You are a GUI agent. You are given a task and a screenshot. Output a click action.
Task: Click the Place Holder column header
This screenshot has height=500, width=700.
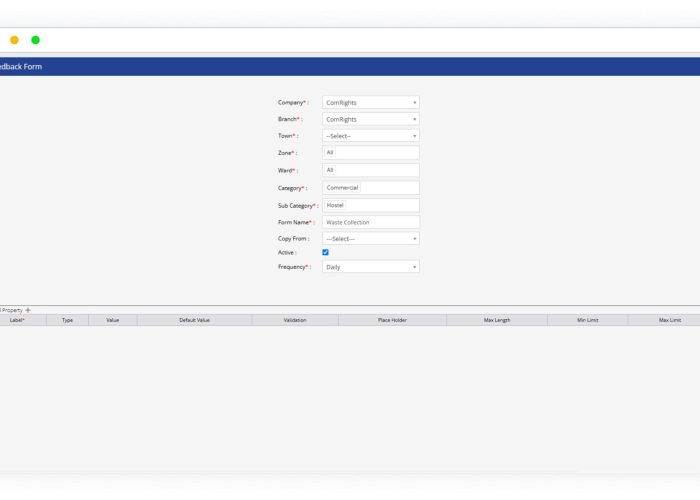click(392, 320)
